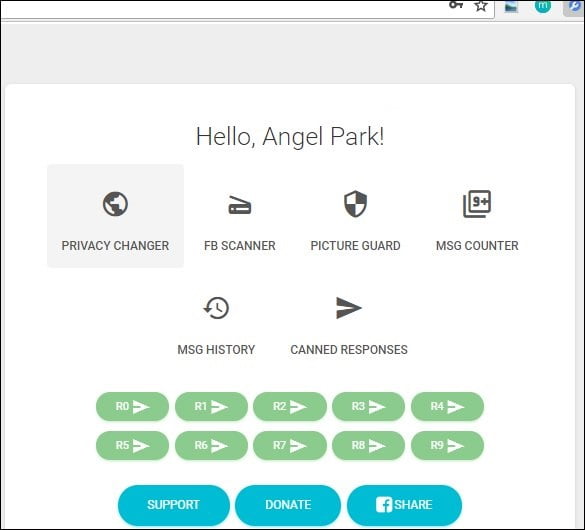
Task: Open the picture extension icon in the toolbar
Action: (511, 6)
